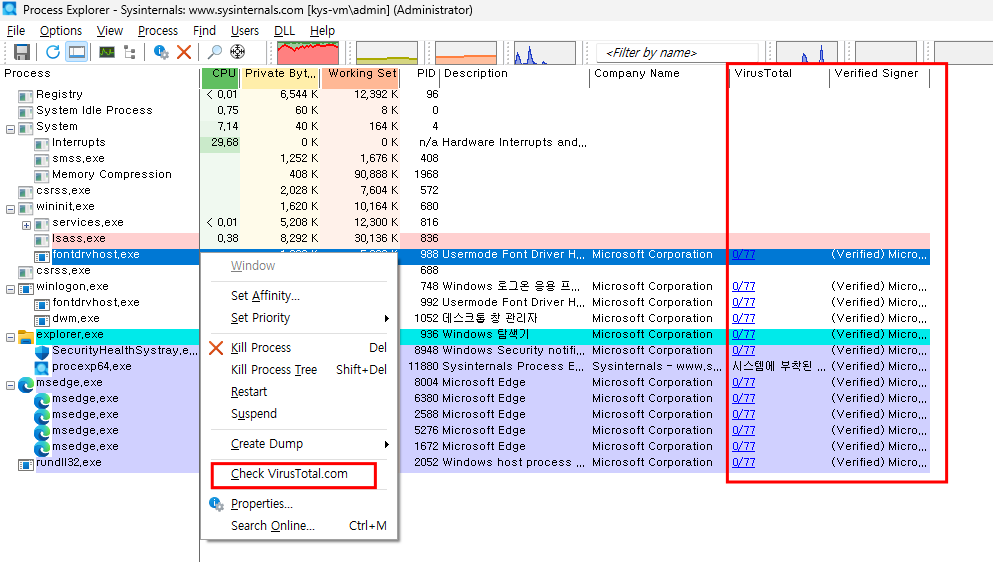Click the Filter by name input field

tap(676, 53)
